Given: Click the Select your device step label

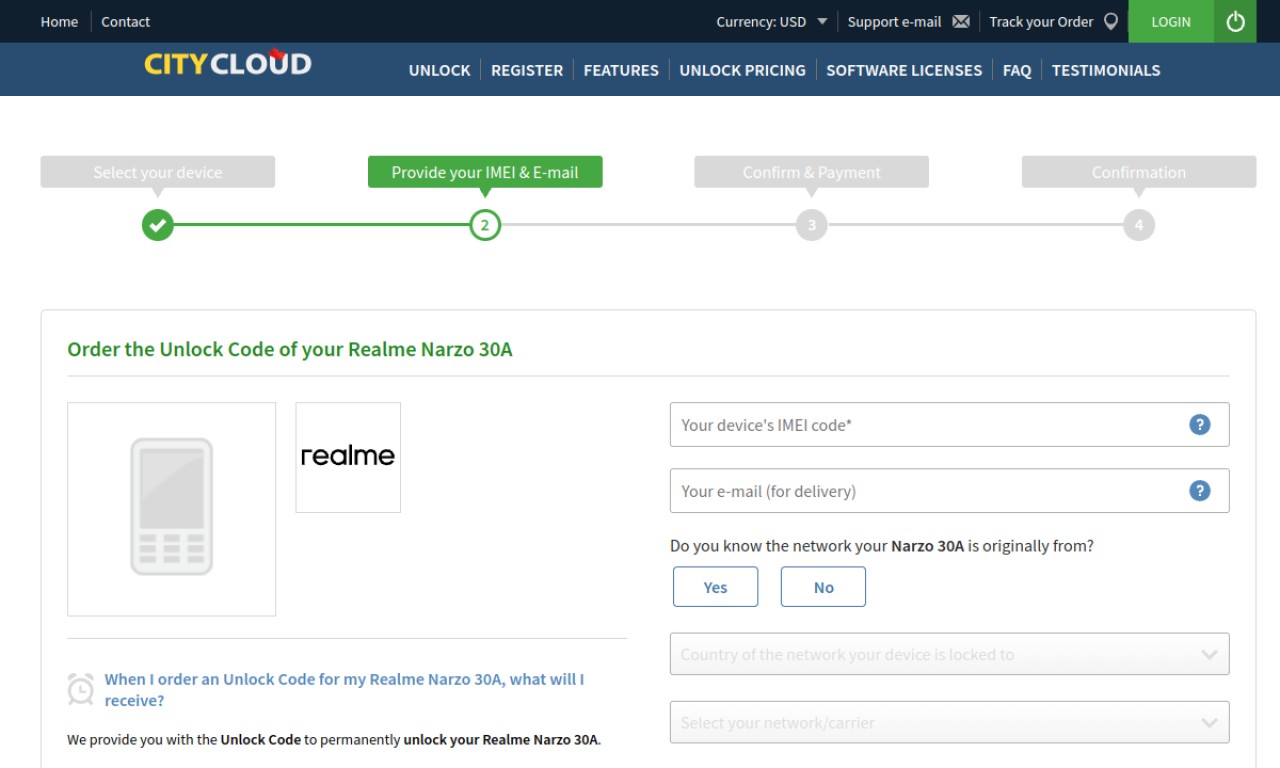Looking at the screenshot, I should 158,172.
